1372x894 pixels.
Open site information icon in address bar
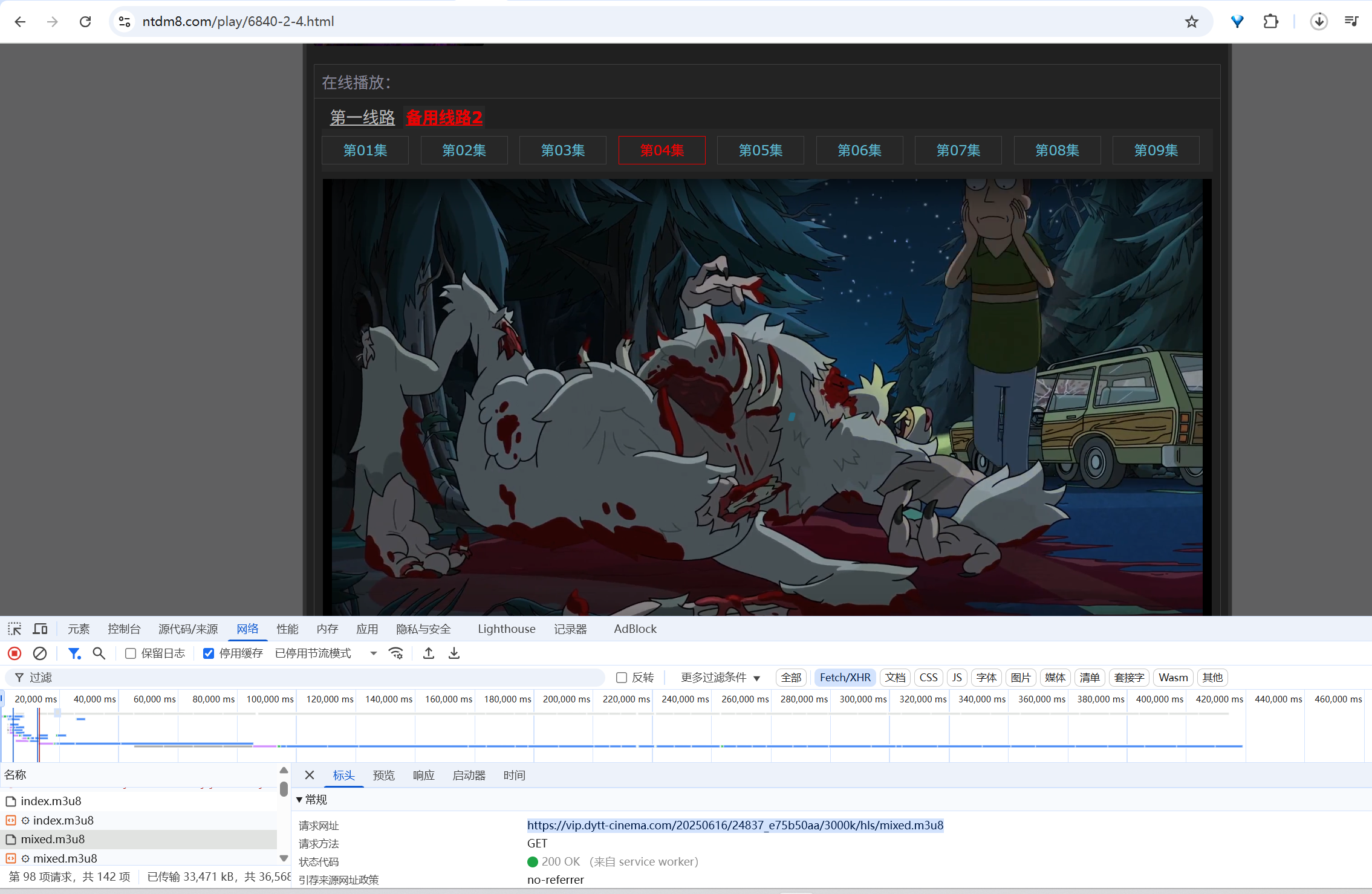point(125,22)
